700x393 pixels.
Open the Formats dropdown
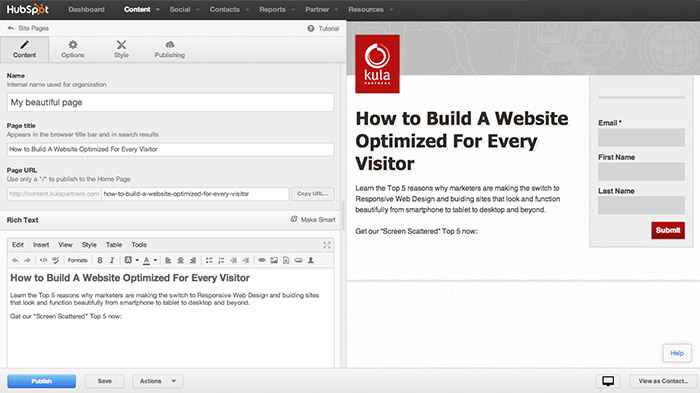[x=78, y=260]
